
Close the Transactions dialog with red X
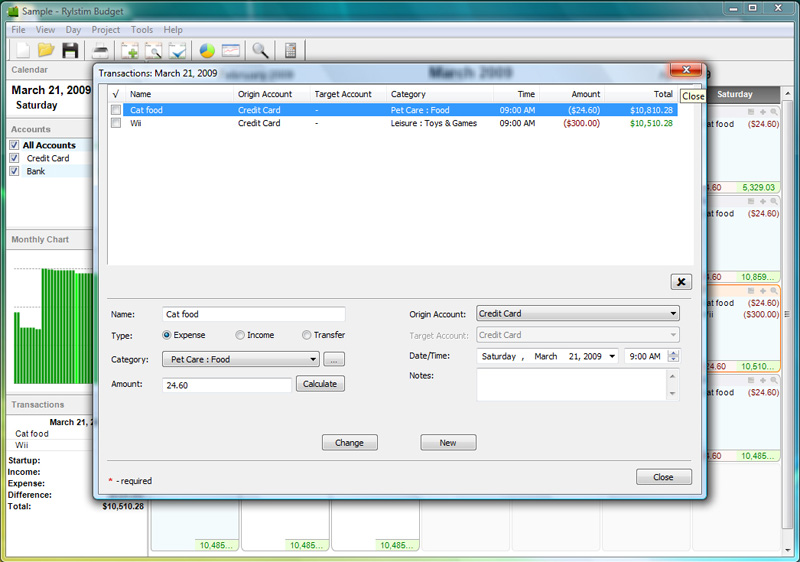click(686, 69)
